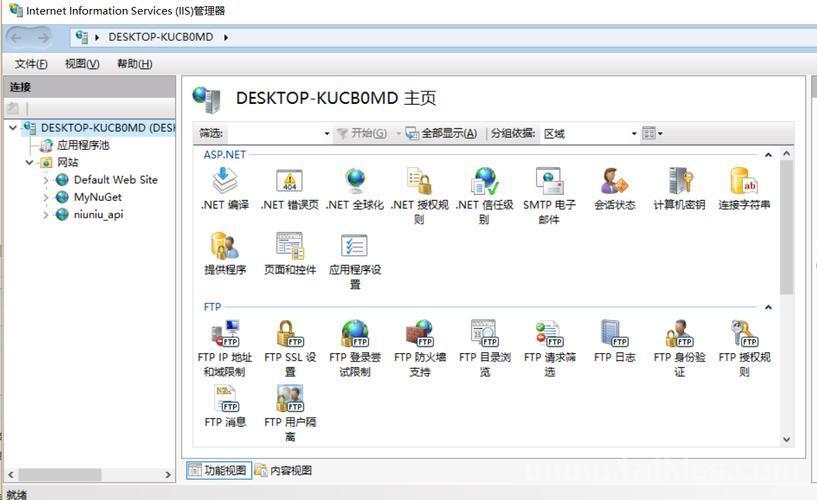The width and height of the screenshot is (817, 500).
Task: Open the FTP 日志 feature icon
Action: tap(614, 334)
